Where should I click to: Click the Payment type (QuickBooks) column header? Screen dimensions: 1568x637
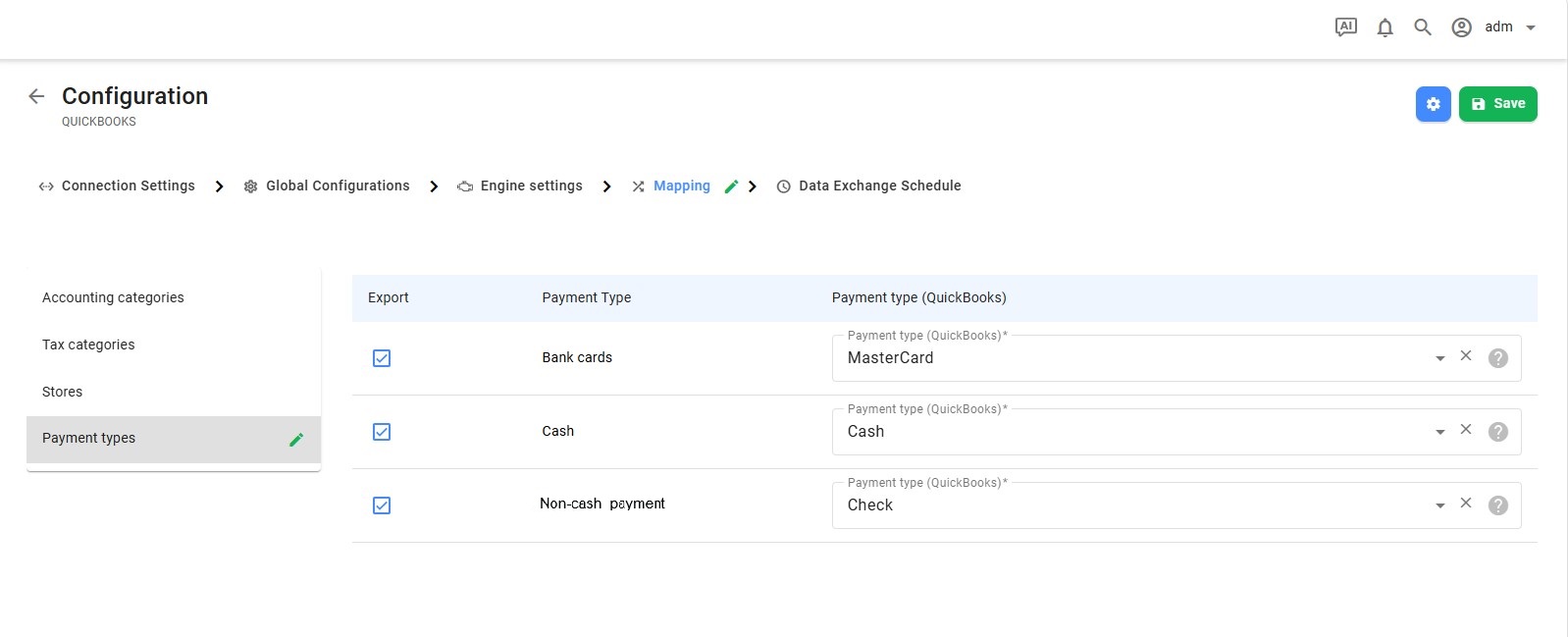(918, 297)
